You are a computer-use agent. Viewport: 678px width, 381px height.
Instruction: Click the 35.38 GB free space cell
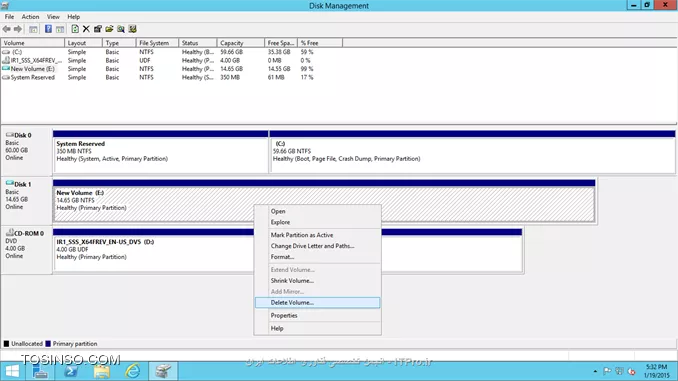pos(279,52)
